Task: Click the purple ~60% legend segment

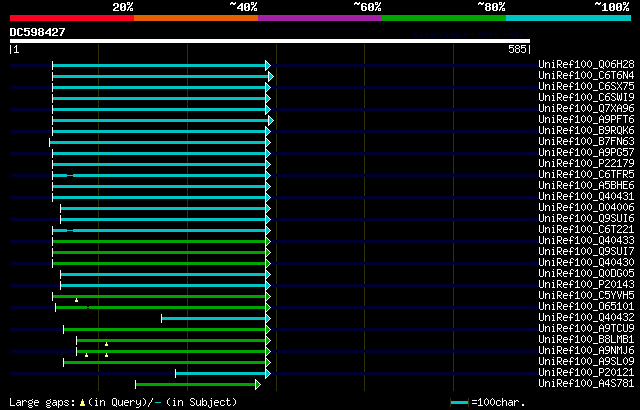Action: 320,18
